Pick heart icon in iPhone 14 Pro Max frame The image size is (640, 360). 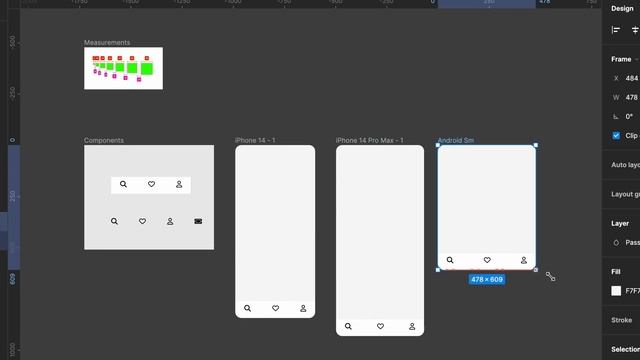click(x=380, y=326)
